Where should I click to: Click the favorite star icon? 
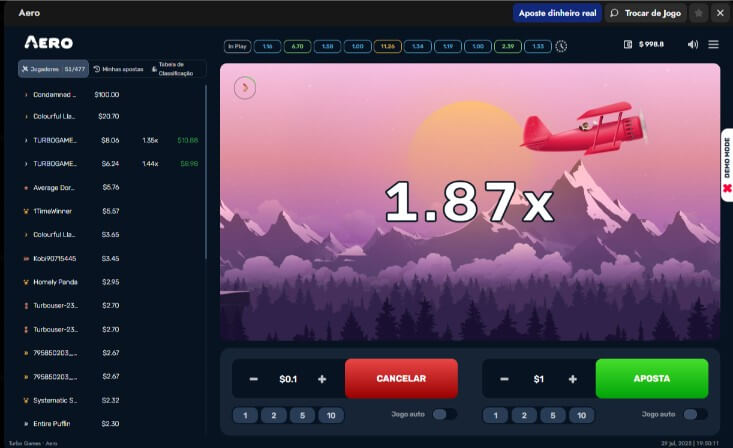[x=698, y=13]
